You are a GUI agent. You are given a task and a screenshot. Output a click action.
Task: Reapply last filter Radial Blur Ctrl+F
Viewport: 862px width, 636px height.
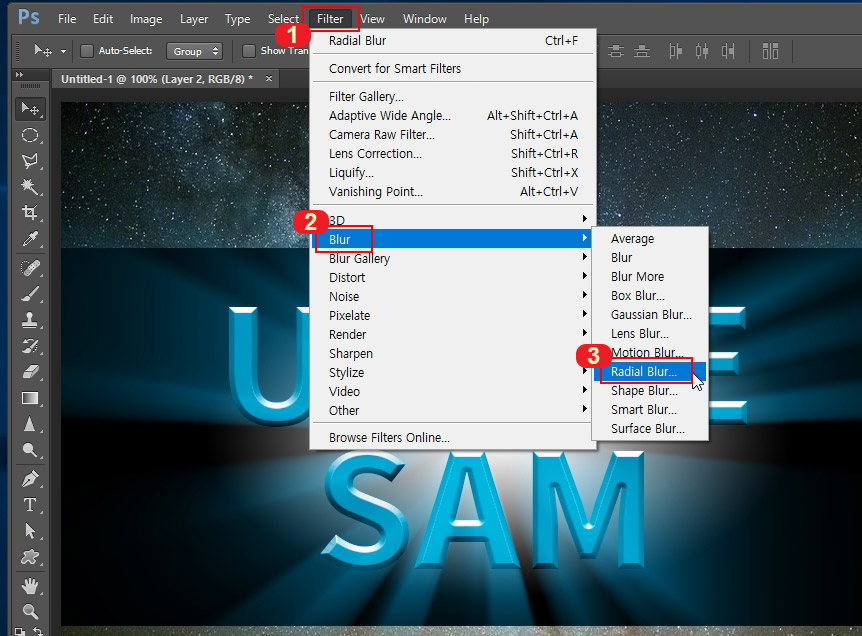(452, 41)
